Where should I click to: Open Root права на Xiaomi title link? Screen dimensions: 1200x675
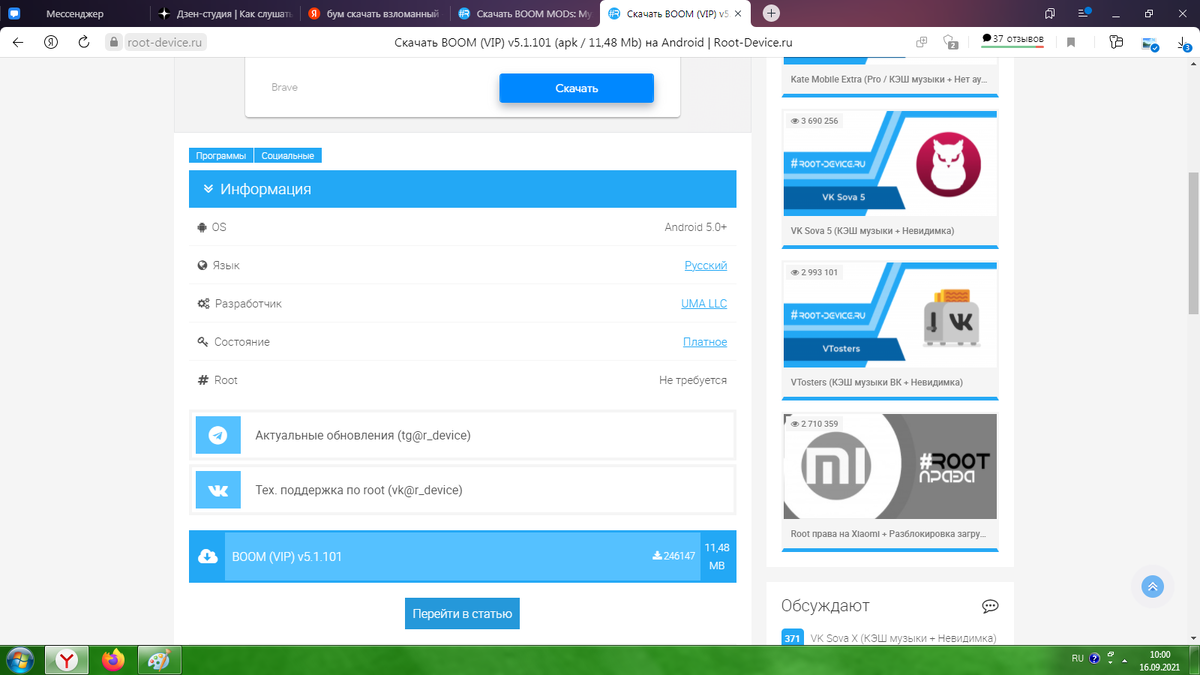(888, 534)
